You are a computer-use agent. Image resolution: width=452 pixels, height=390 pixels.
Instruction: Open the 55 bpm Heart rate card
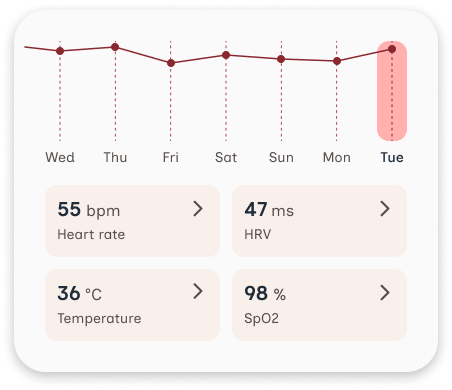[132, 221]
